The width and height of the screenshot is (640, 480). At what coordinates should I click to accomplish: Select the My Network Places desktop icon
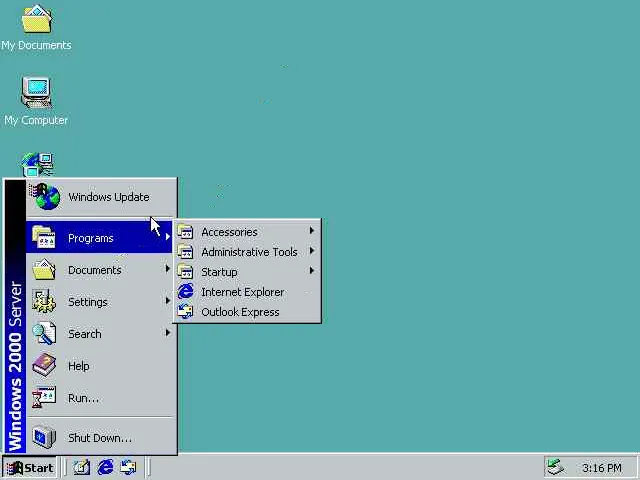[x=38, y=164]
